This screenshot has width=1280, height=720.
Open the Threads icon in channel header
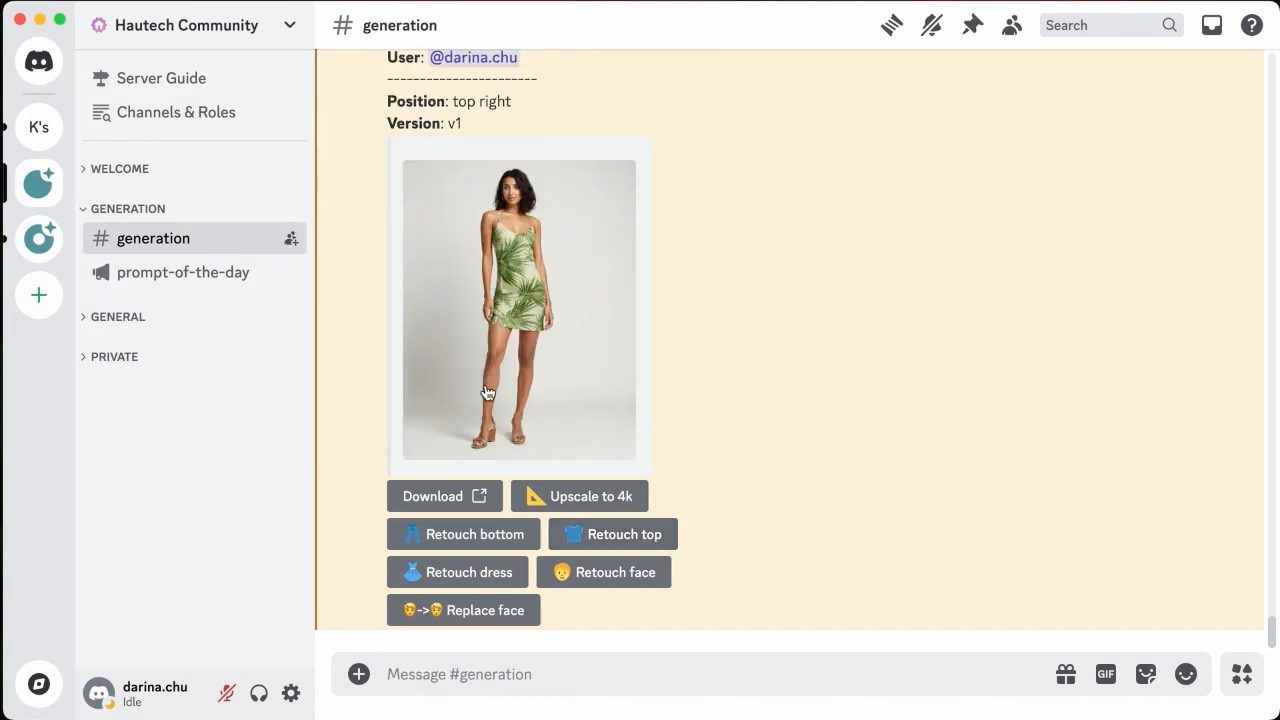(x=891, y=25)
